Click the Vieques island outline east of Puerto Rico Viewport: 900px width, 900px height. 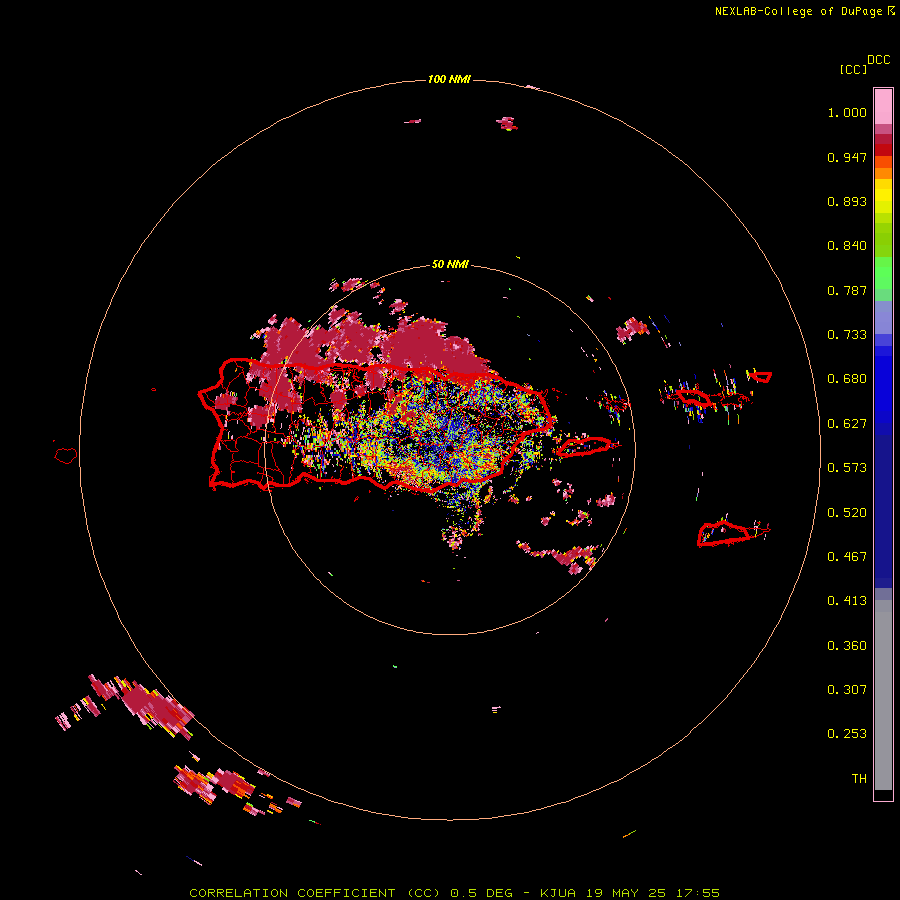click(584, 446)
